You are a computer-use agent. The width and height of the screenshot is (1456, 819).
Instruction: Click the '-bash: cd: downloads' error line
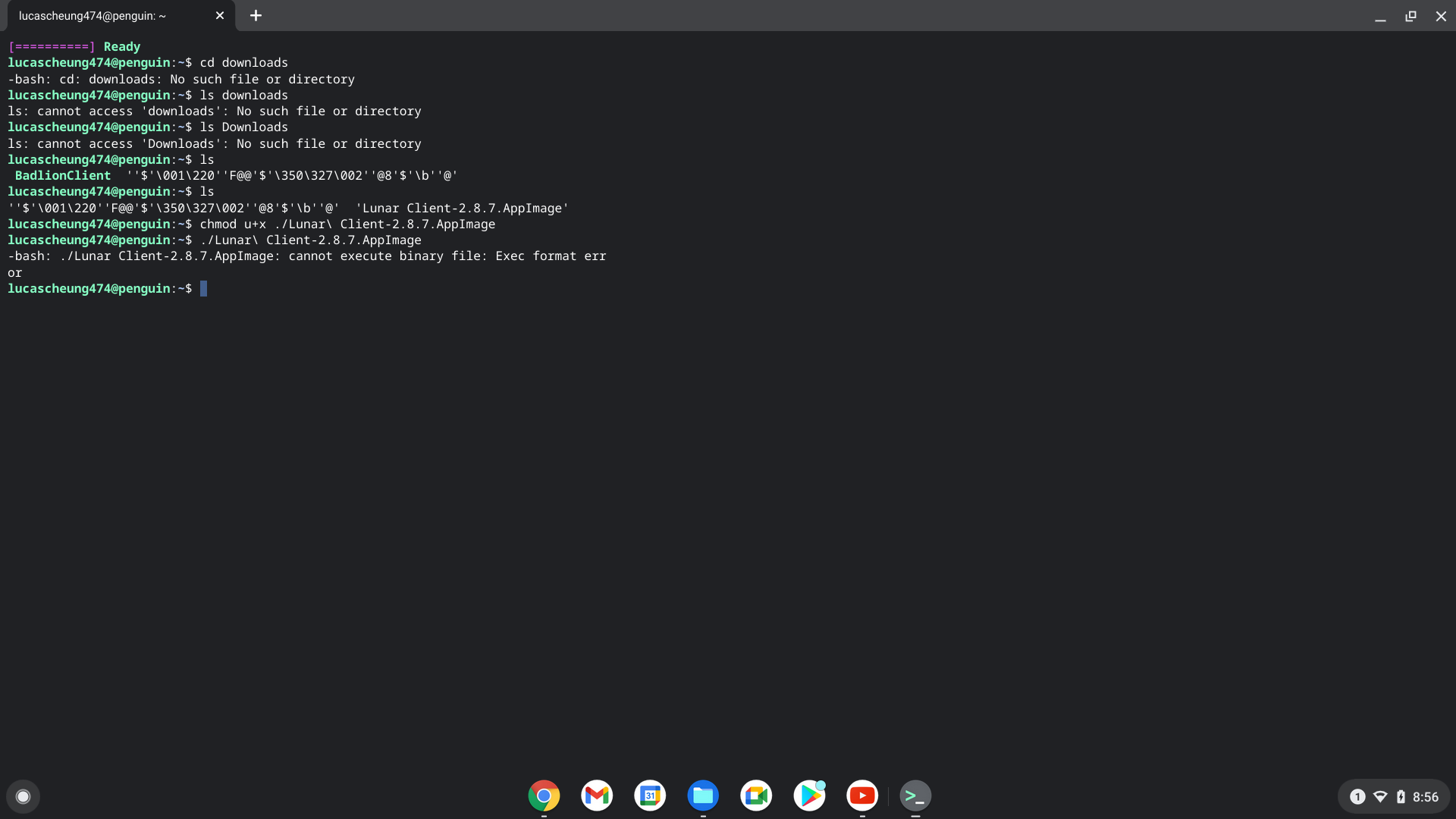181,80
